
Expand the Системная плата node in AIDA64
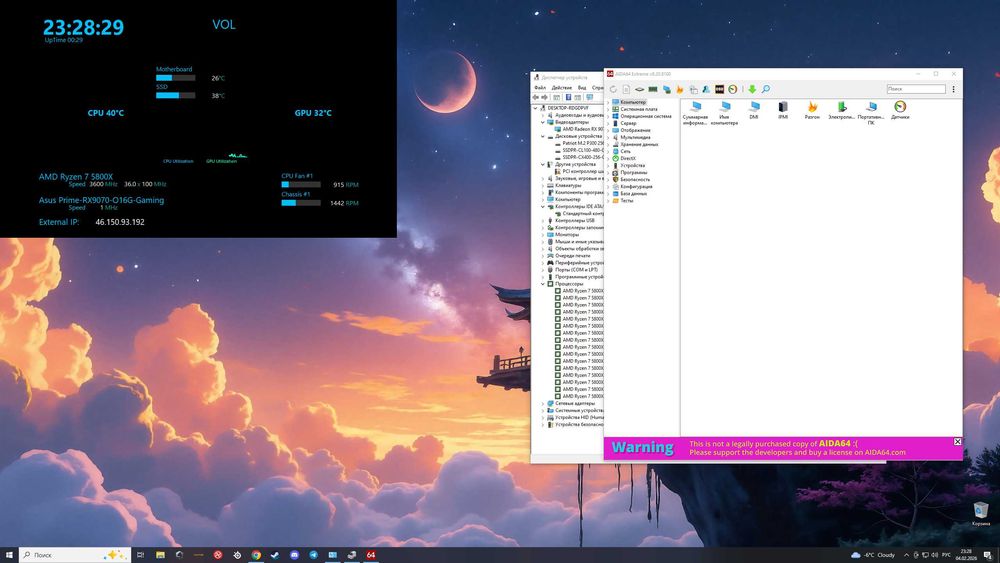608,109
